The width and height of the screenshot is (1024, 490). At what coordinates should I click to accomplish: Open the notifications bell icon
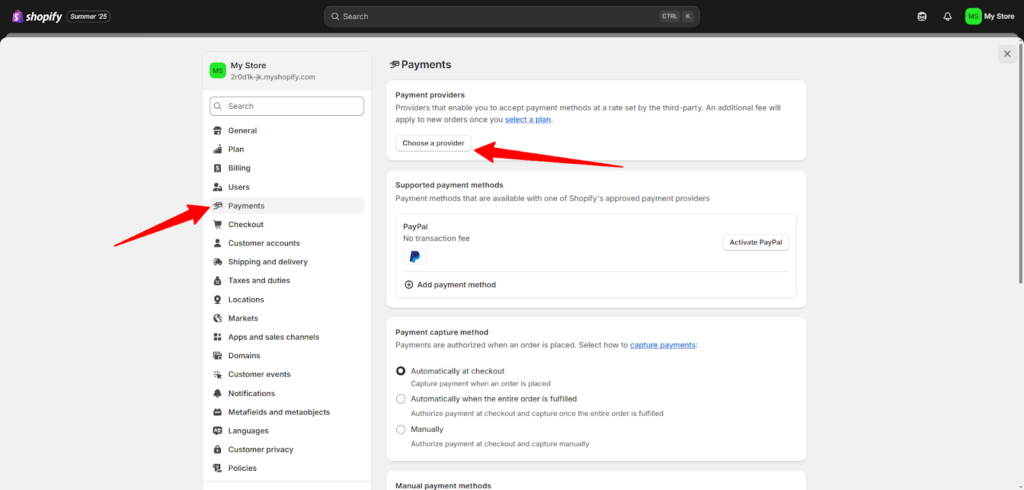[947, 16]
